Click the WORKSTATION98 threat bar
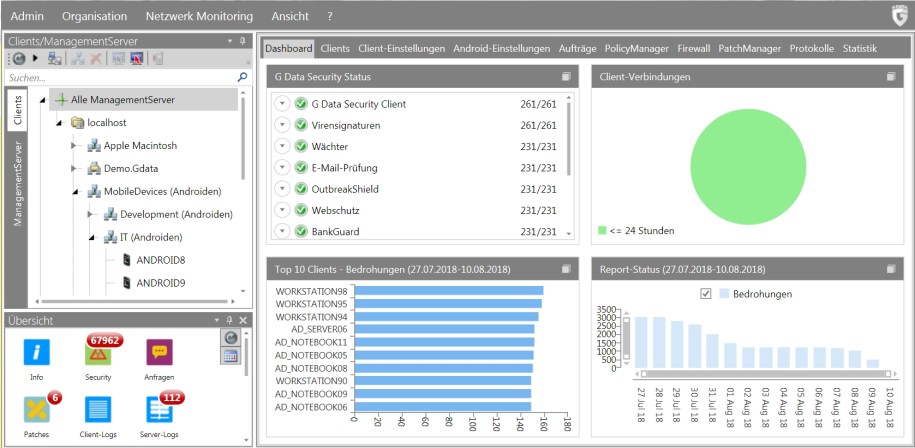 (x=449, y=290)
